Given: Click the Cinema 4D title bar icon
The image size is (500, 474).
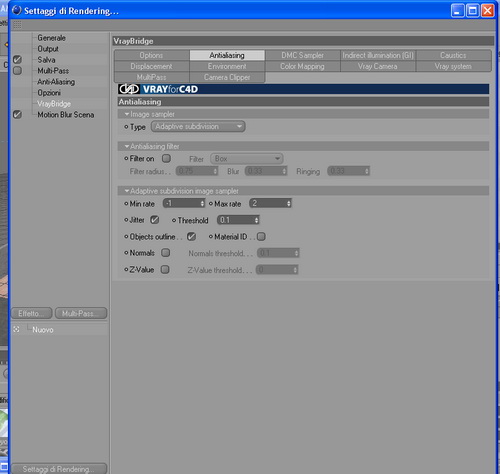Looking at the screenshot, I should coord(17,10).
